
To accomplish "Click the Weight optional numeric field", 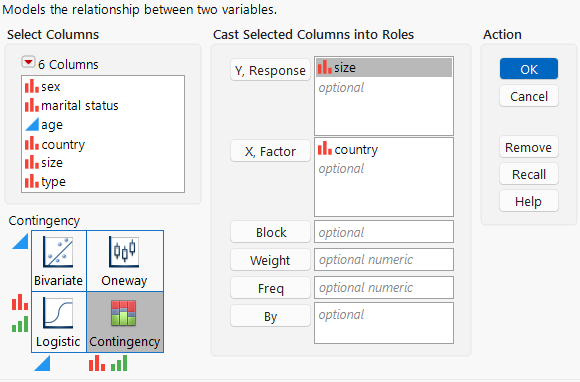I will 384,260.
